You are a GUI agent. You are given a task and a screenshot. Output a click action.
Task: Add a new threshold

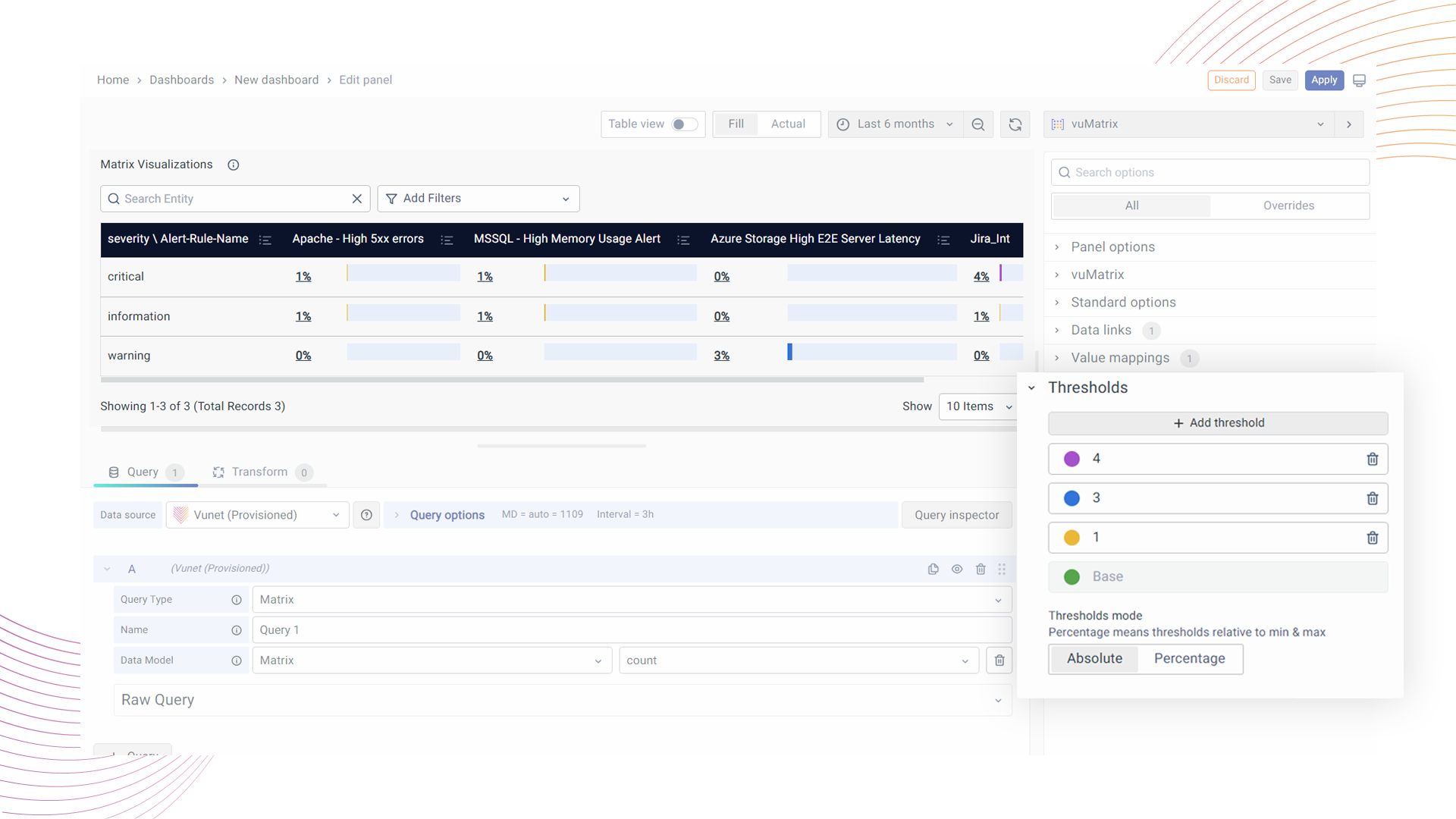point(1217,422)
